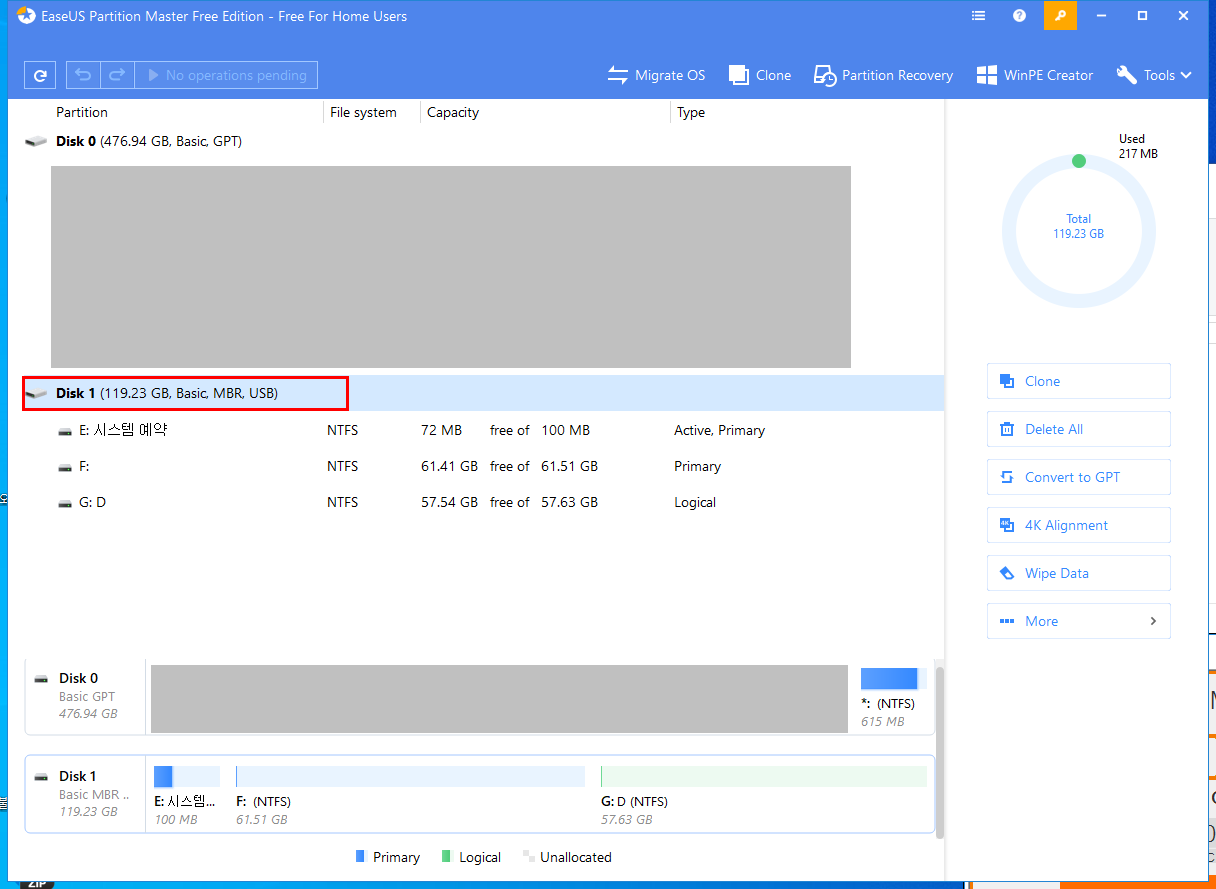
Task: Click the Convert to GPT button
Action: (1078, 477)
